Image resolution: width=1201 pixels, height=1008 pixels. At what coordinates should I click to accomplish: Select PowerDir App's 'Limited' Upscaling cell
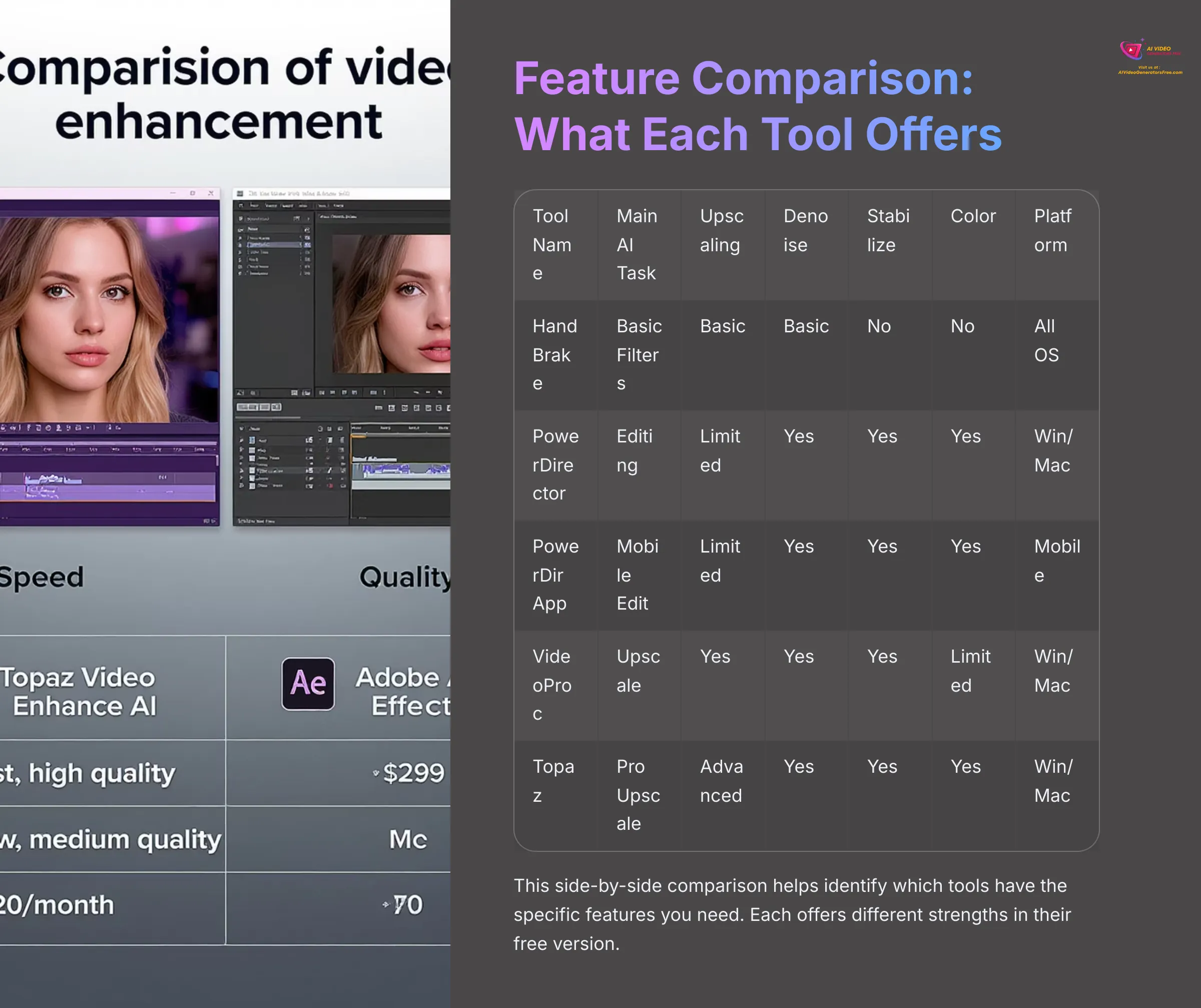[x=723, y=575]
